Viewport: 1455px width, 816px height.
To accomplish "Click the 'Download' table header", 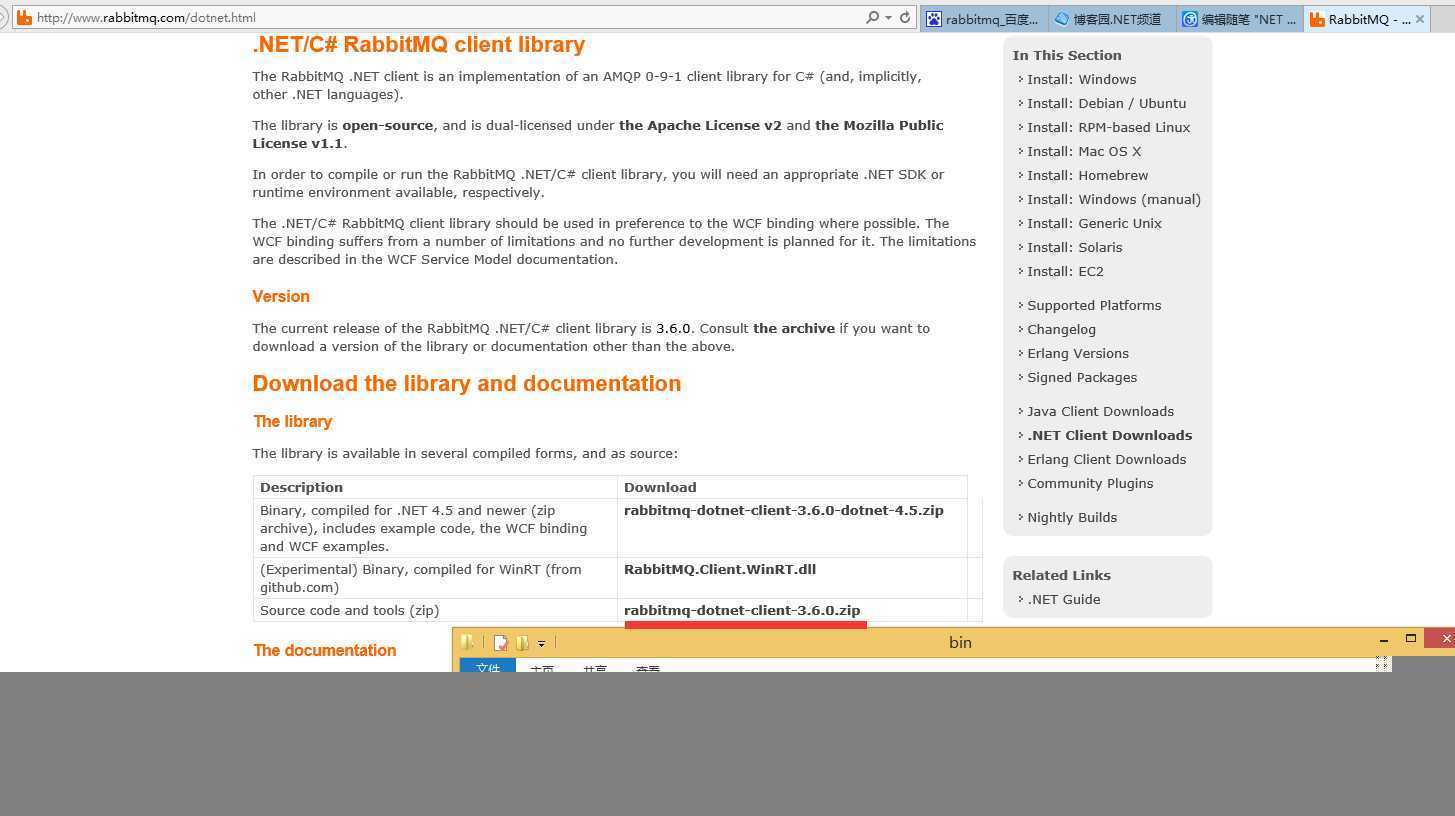I will click(660, 487).
